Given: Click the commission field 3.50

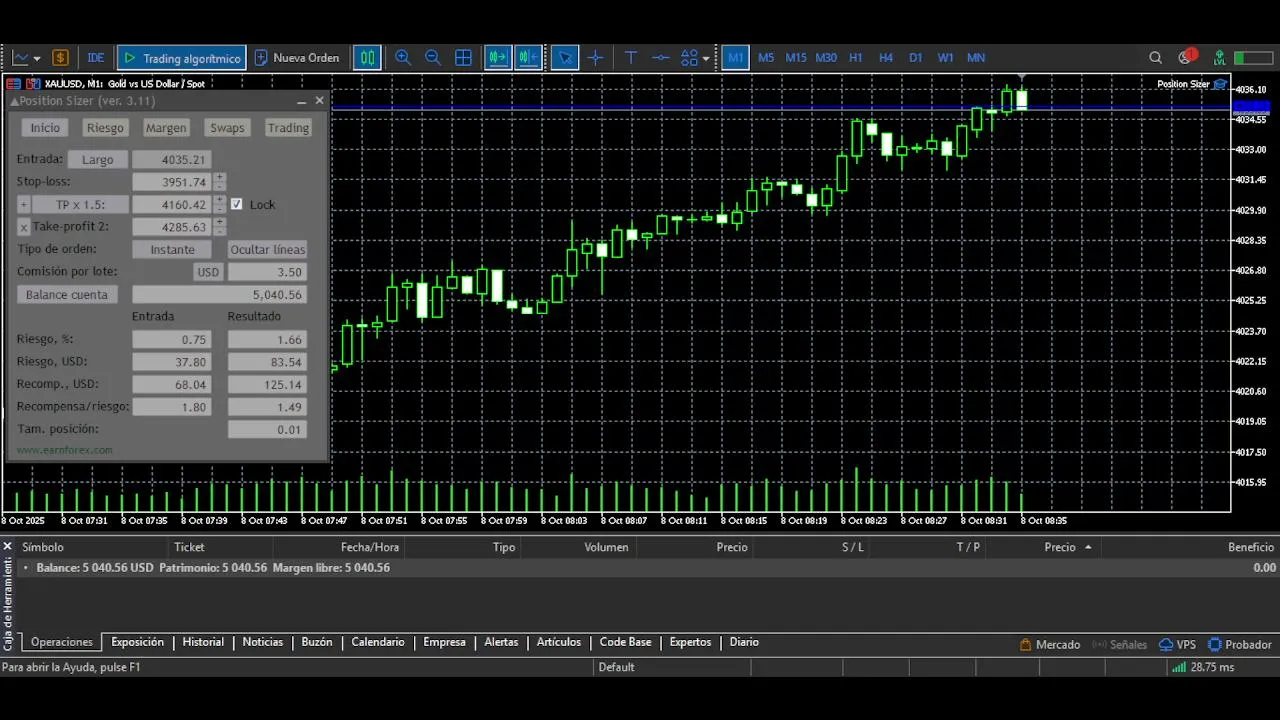Looking at the screenshot, I should (266, 272).
